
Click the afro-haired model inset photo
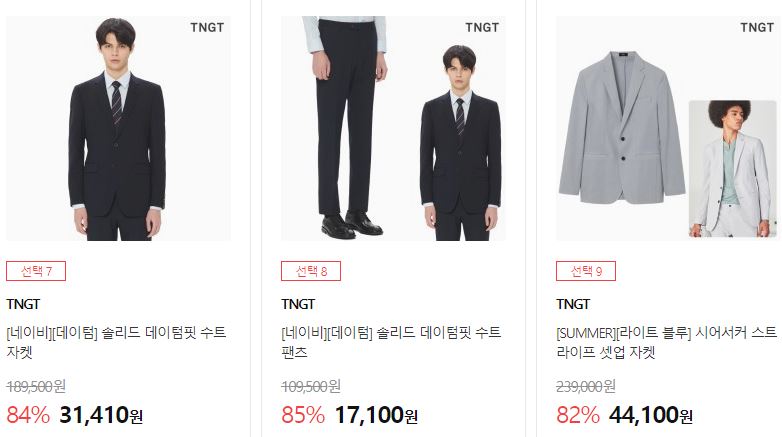coord(733,169)
